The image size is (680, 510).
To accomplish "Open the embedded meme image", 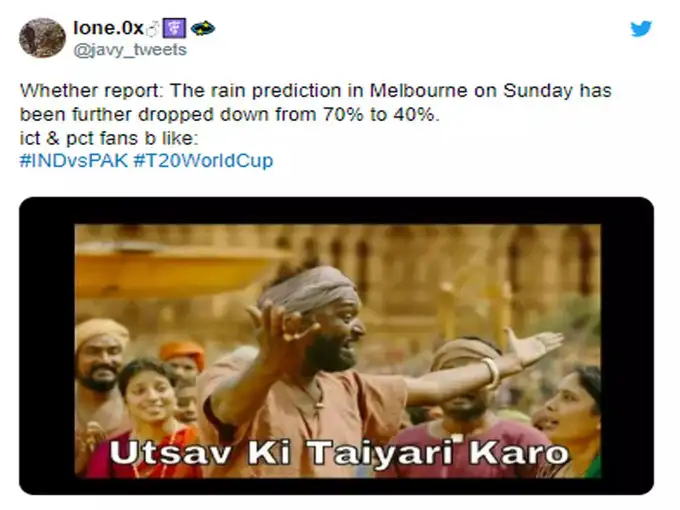I will 337,350.
